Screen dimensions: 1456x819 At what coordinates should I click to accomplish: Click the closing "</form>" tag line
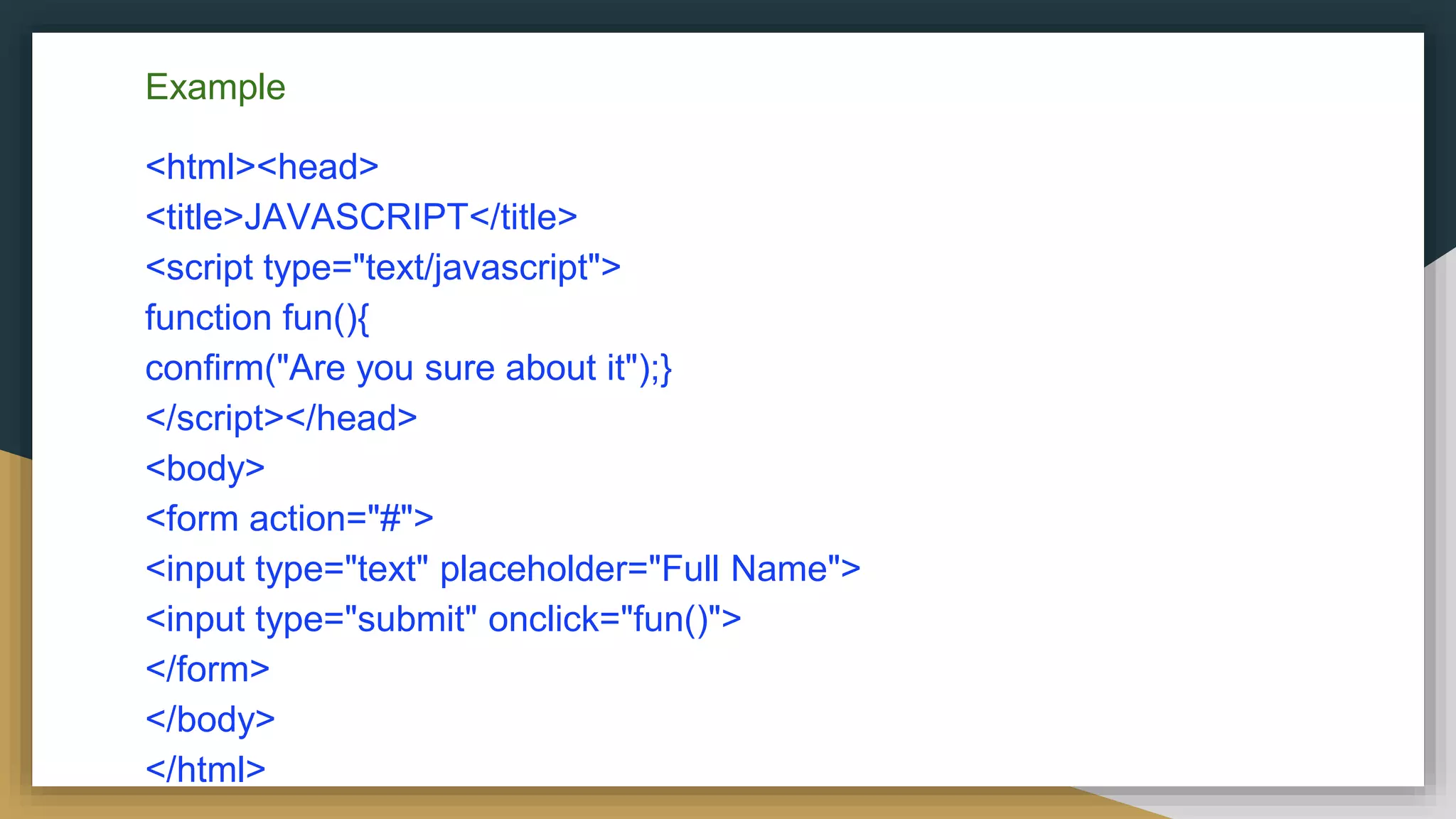point(208,670)
